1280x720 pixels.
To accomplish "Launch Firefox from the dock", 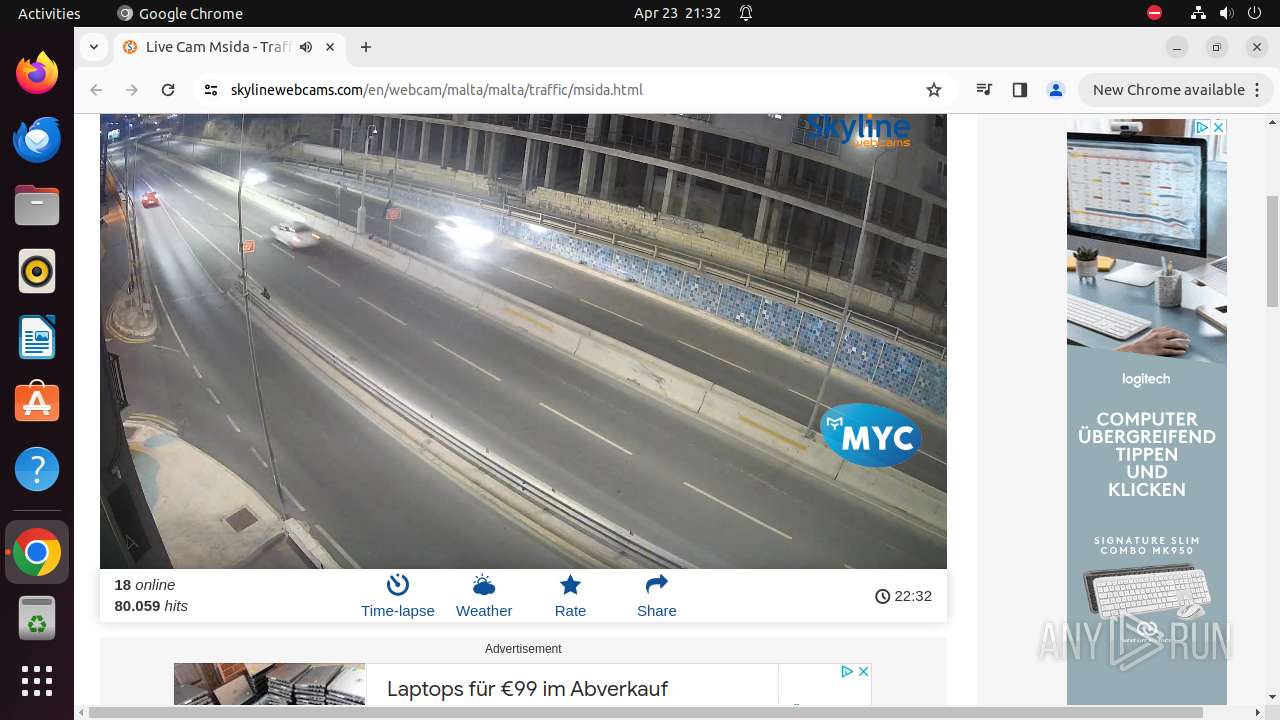I will click(37, 73).
